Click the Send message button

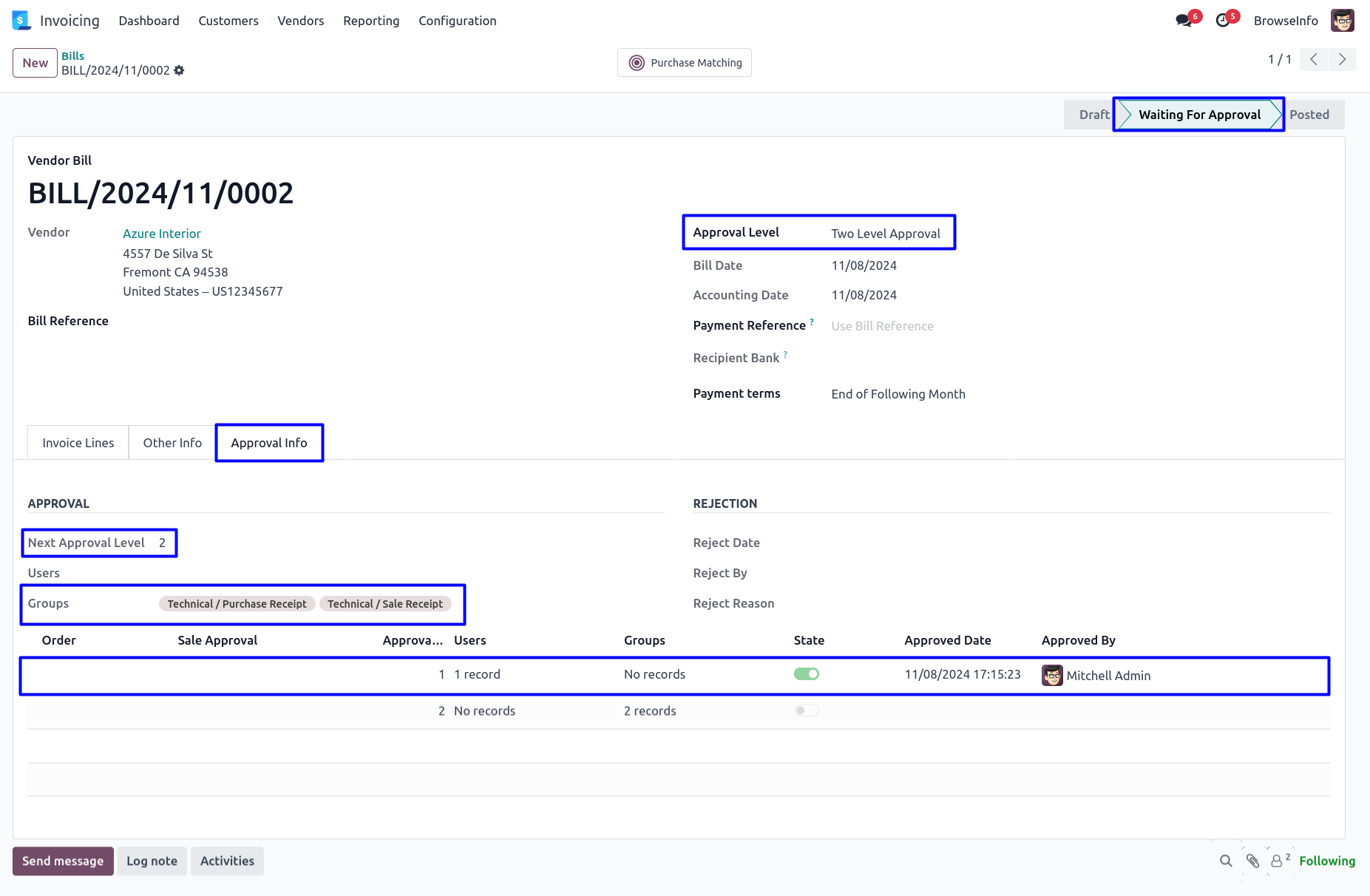[x=63, y=861]
